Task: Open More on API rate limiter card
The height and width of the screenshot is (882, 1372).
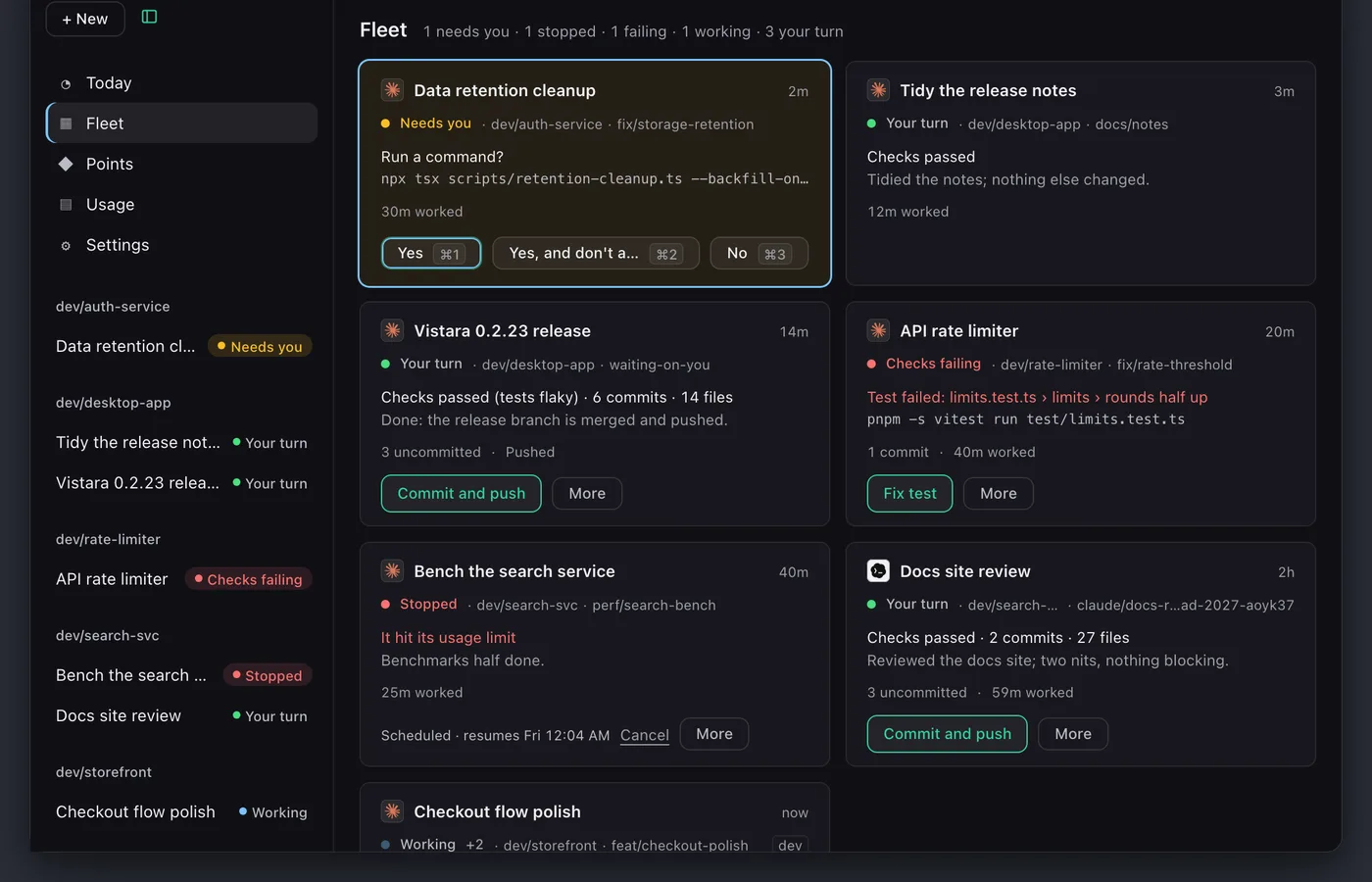Action: pyautogui.click(x=998, y=493)
